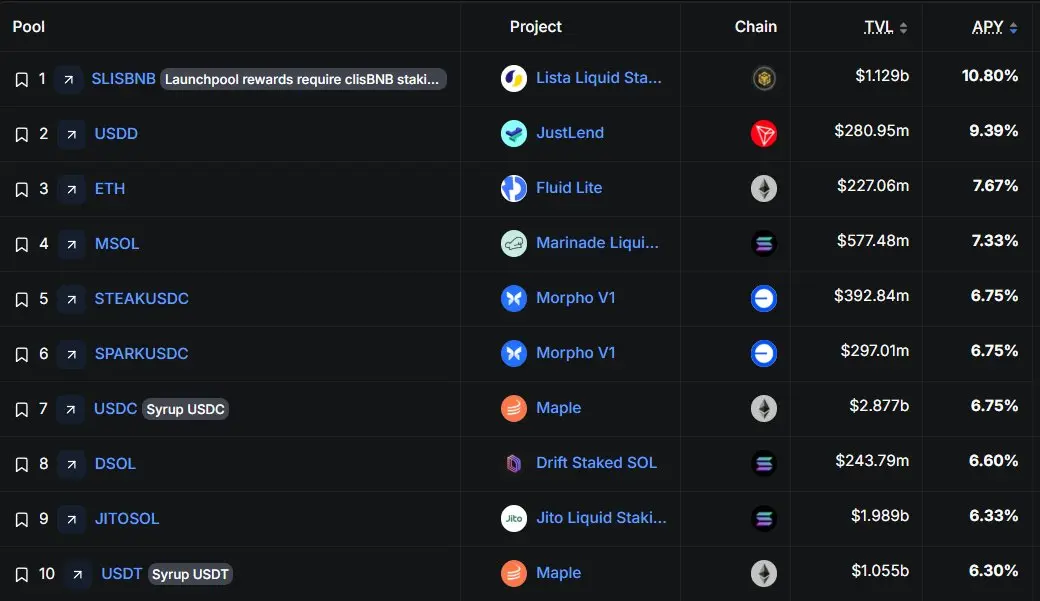Viewport: 1040px width, 601px height.
Task: Sort the table by APY column
Action: point(994,27)
